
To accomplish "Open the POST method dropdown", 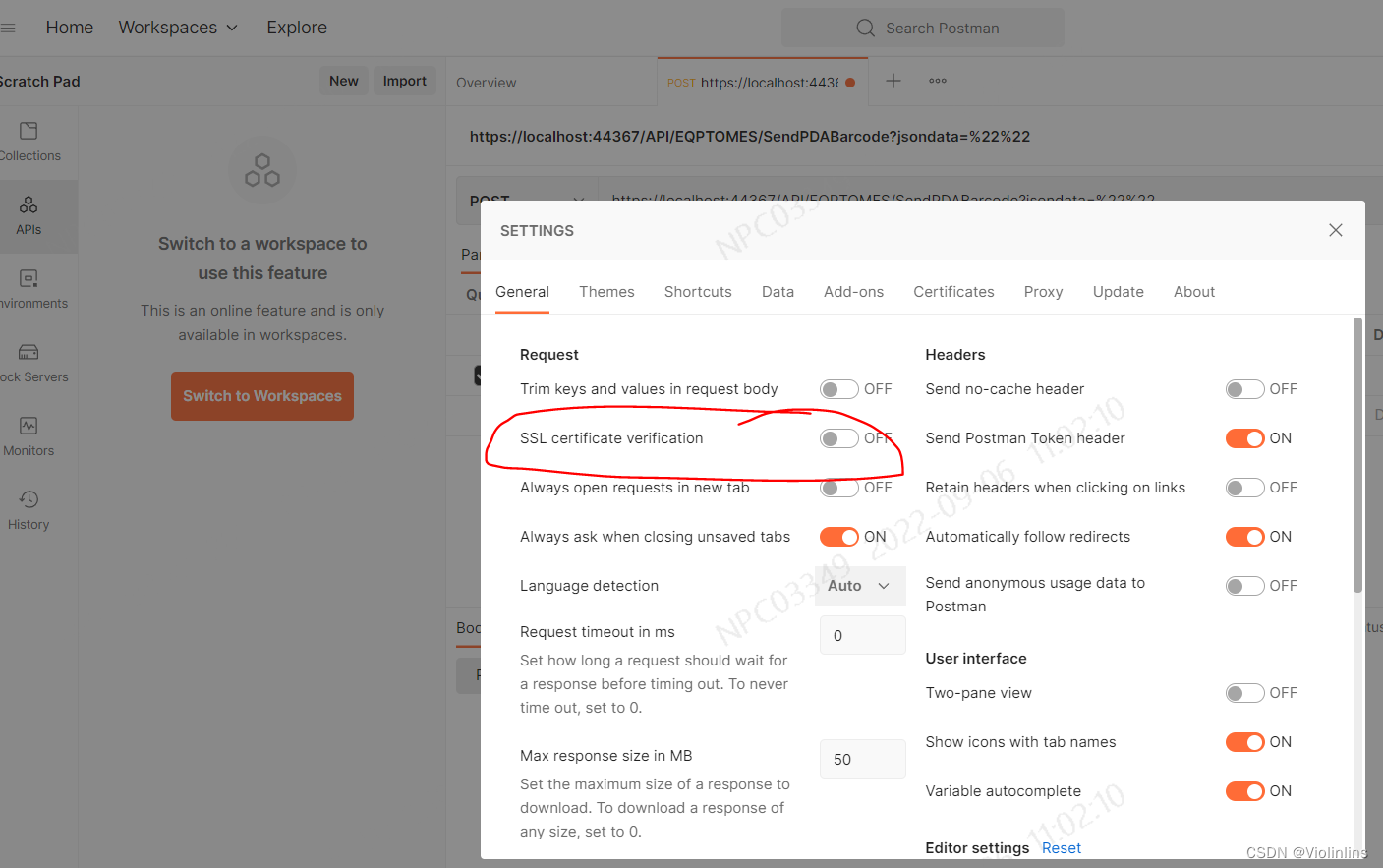I will [x=526, y=200].
